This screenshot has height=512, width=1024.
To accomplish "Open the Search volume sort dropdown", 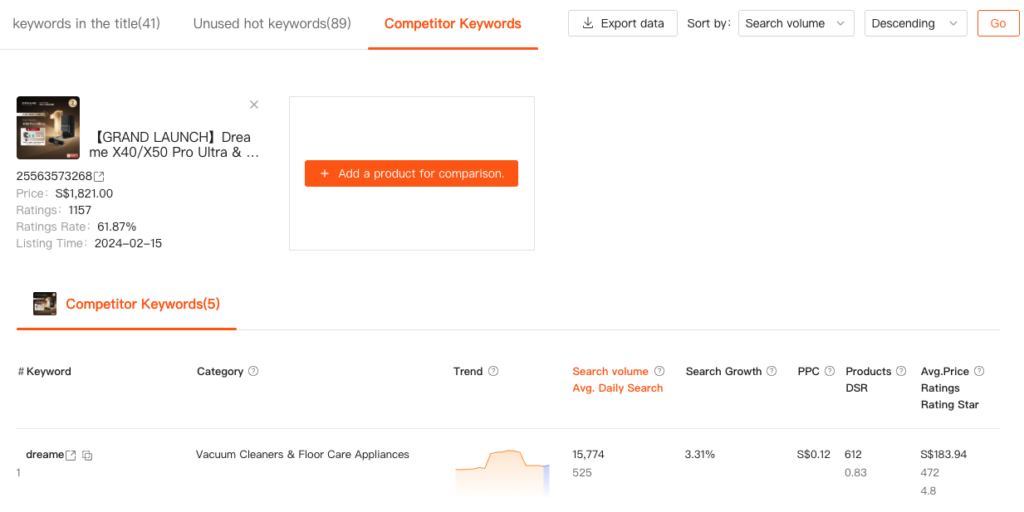I will point(796,24).
